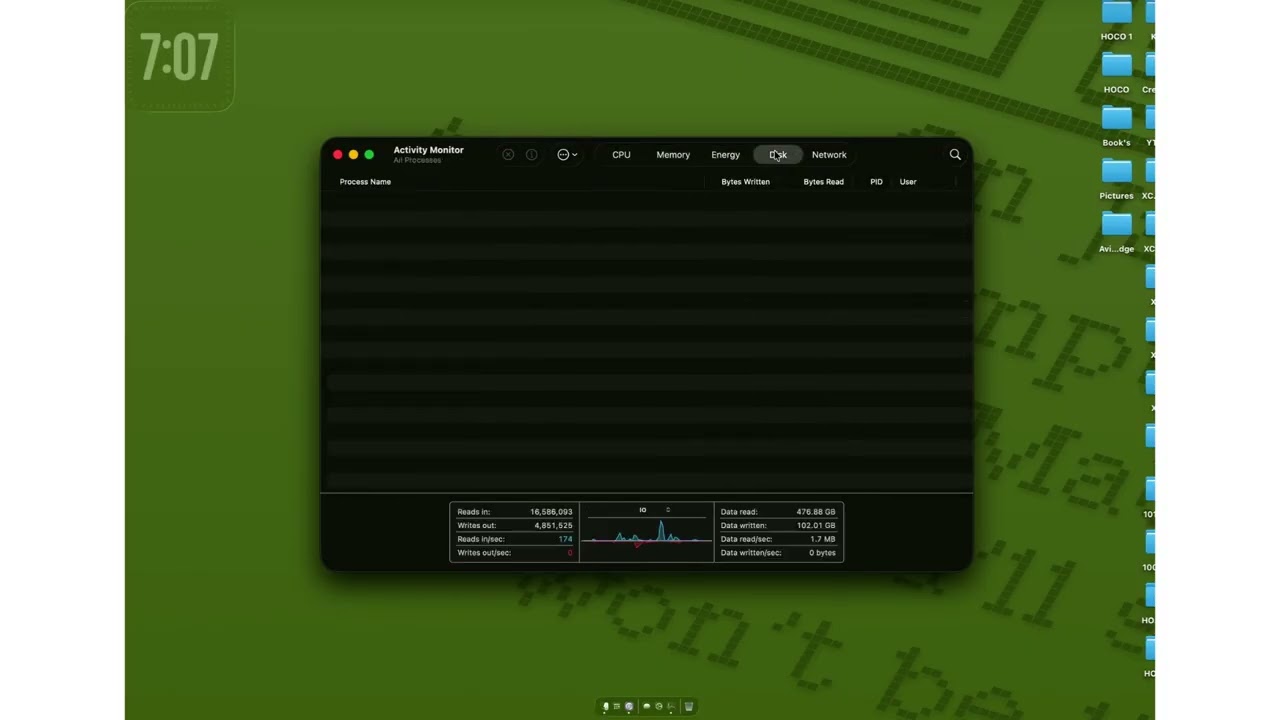The width and height of the screenshot is (1280, 720).
Task: Click the blue value "174"
Action: pos(565,539)
